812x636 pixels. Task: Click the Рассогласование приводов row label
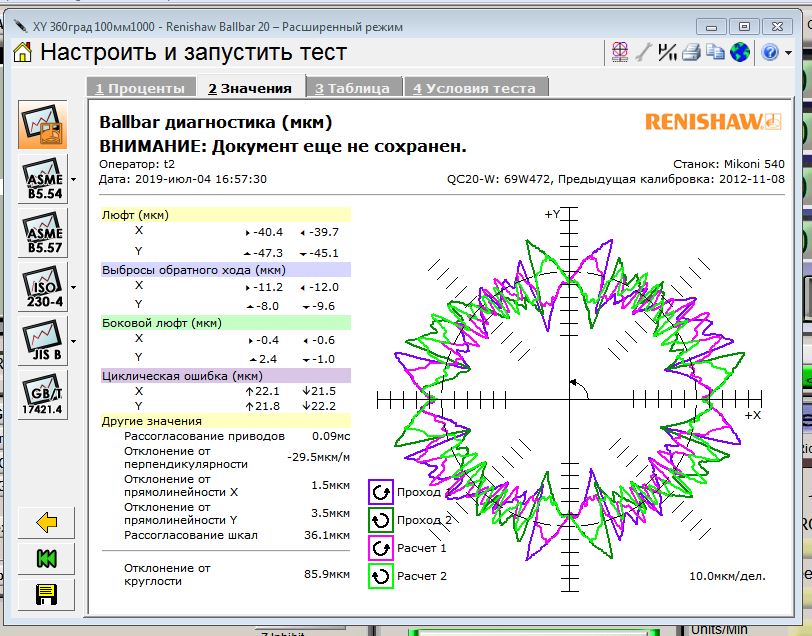point(204,436)
